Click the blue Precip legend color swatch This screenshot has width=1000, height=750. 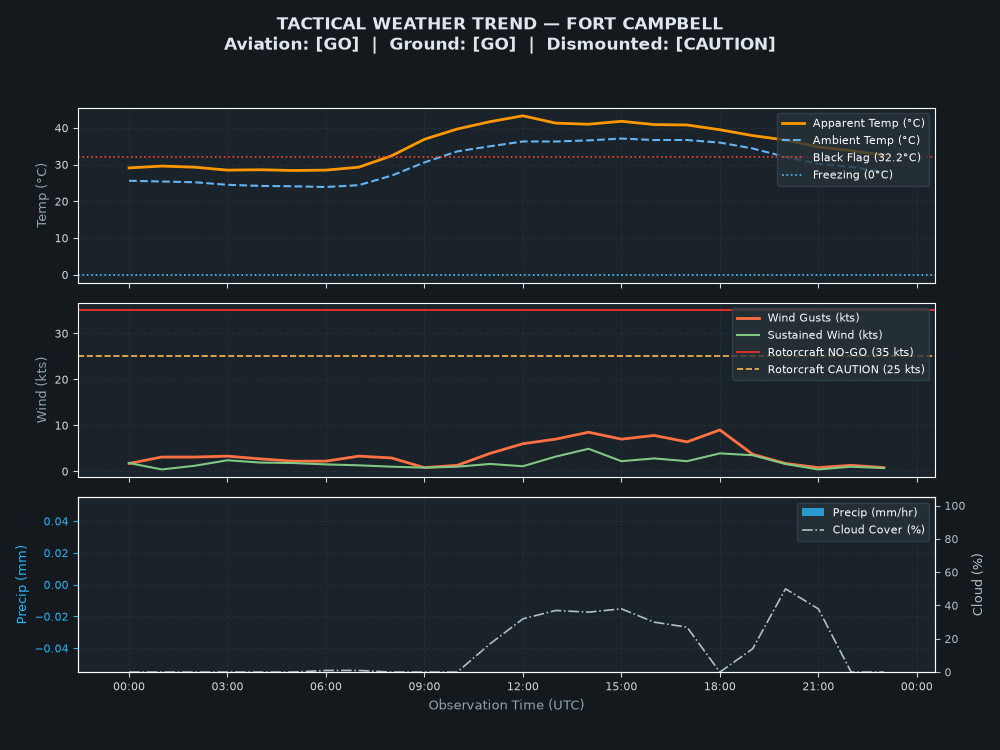point(812,512)
